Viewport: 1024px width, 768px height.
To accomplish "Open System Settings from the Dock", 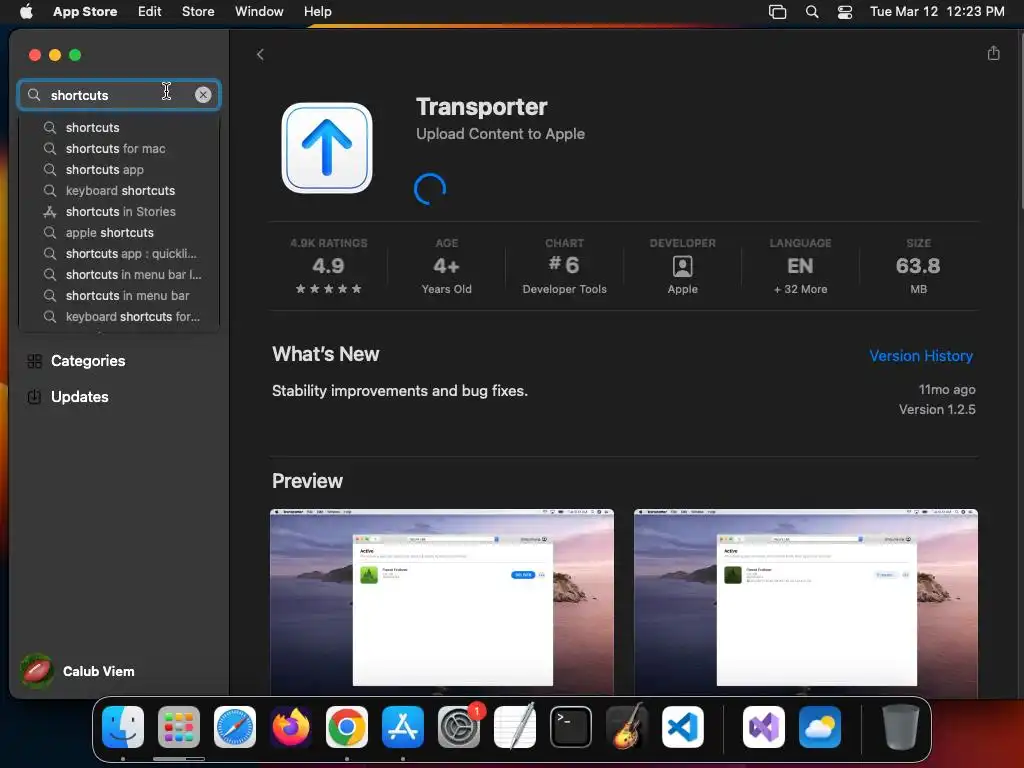I will tap(458, 727).
